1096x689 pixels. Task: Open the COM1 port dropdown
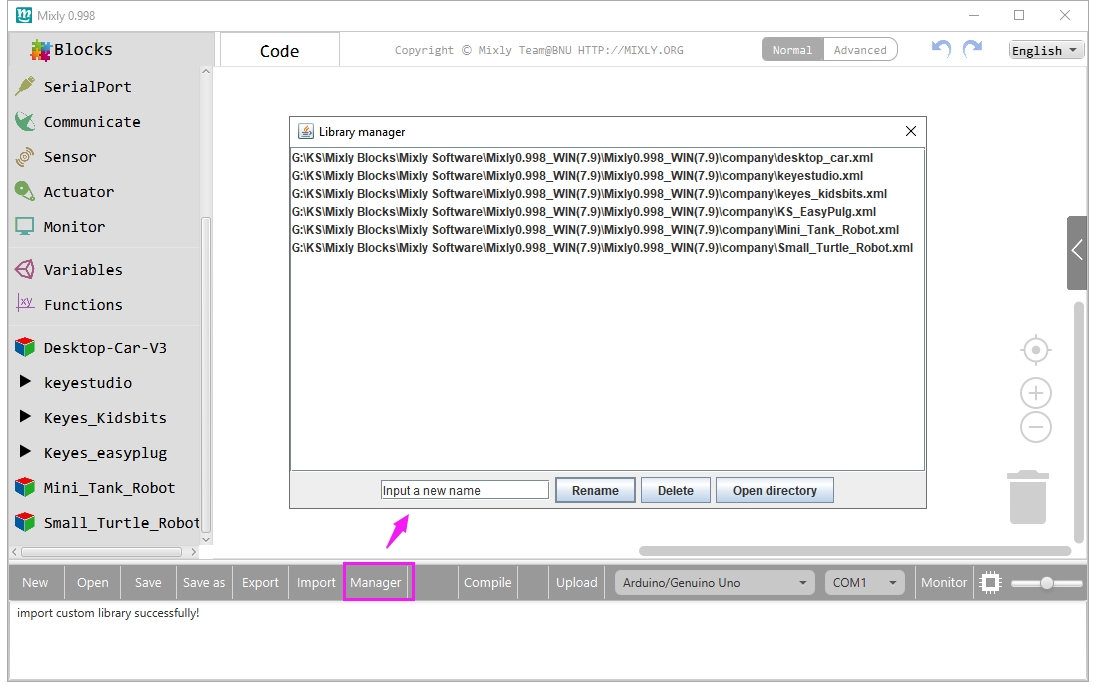coord(864,583)
